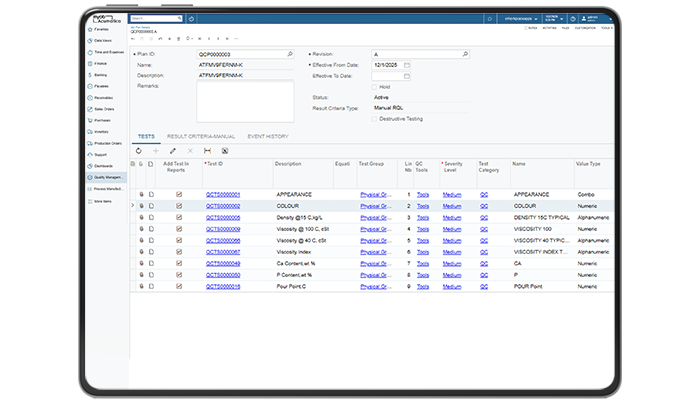Switch to the Tests tab
700x403 pixels.
[146, 137]
